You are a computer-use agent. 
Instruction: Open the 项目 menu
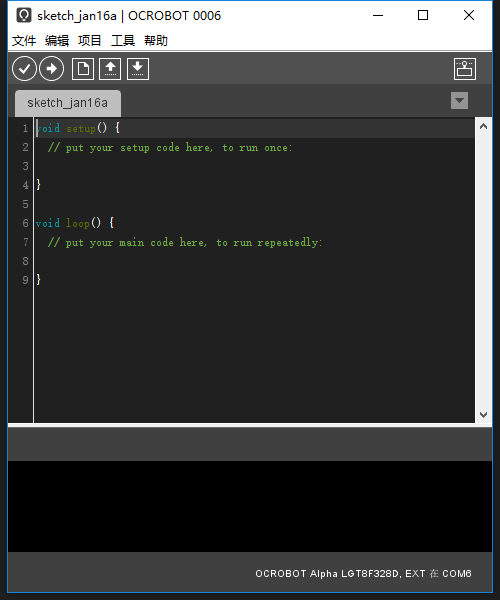(x=90, y=41)
